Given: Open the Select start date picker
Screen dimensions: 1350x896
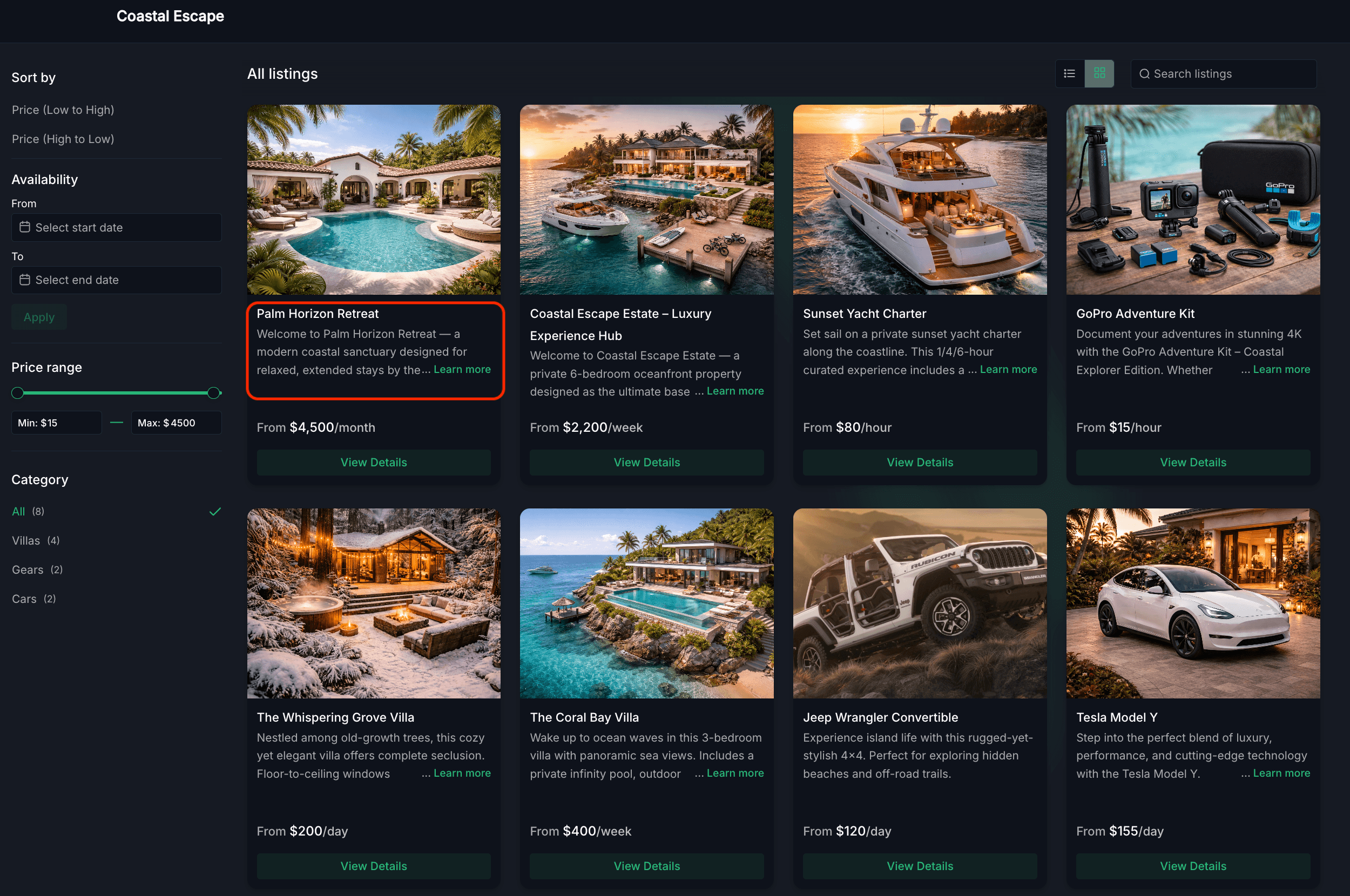Looking at the screenshot, I should tap(117, 227).
